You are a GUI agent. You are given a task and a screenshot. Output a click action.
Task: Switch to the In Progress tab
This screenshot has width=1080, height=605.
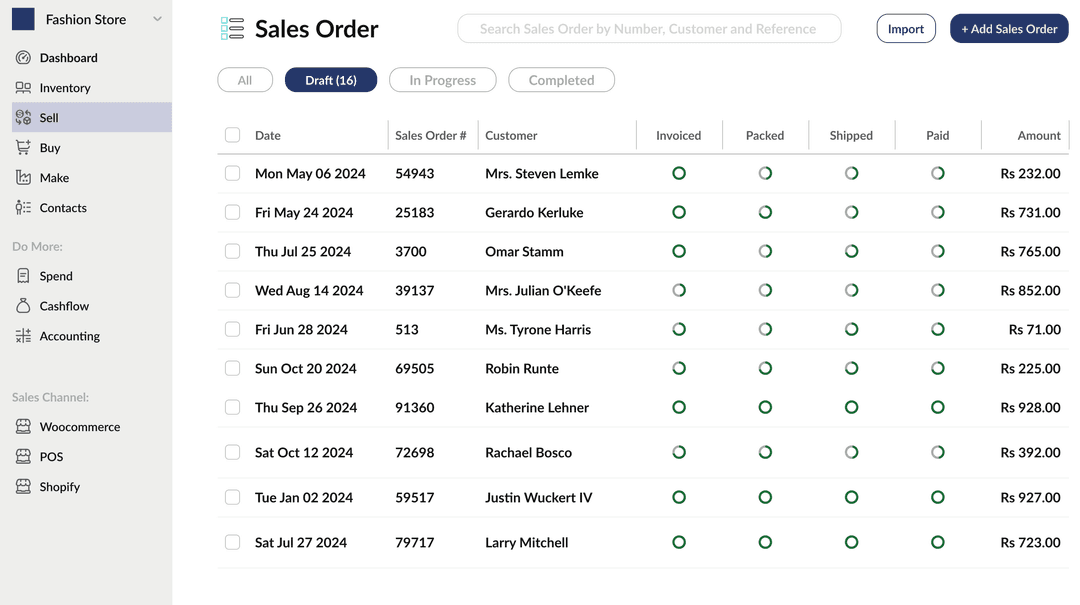(x=442, y=80)
